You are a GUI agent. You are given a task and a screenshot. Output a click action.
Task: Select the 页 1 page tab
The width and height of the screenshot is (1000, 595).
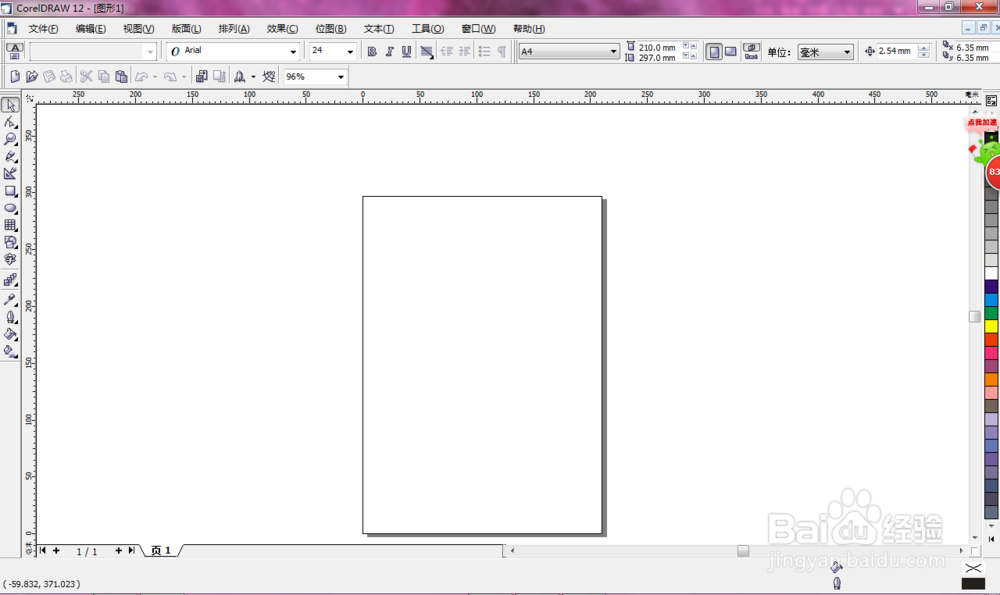point(161,550)
